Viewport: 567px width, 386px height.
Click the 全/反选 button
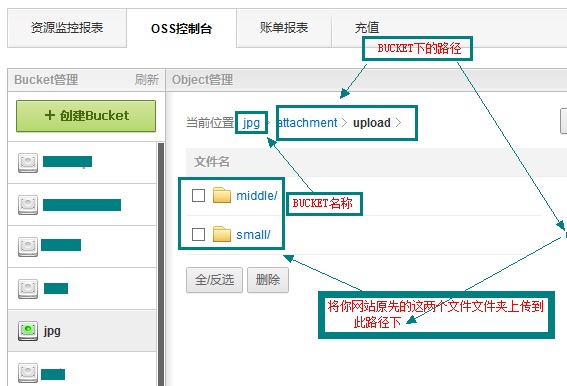pyautogui.click(x=214, y=280)
